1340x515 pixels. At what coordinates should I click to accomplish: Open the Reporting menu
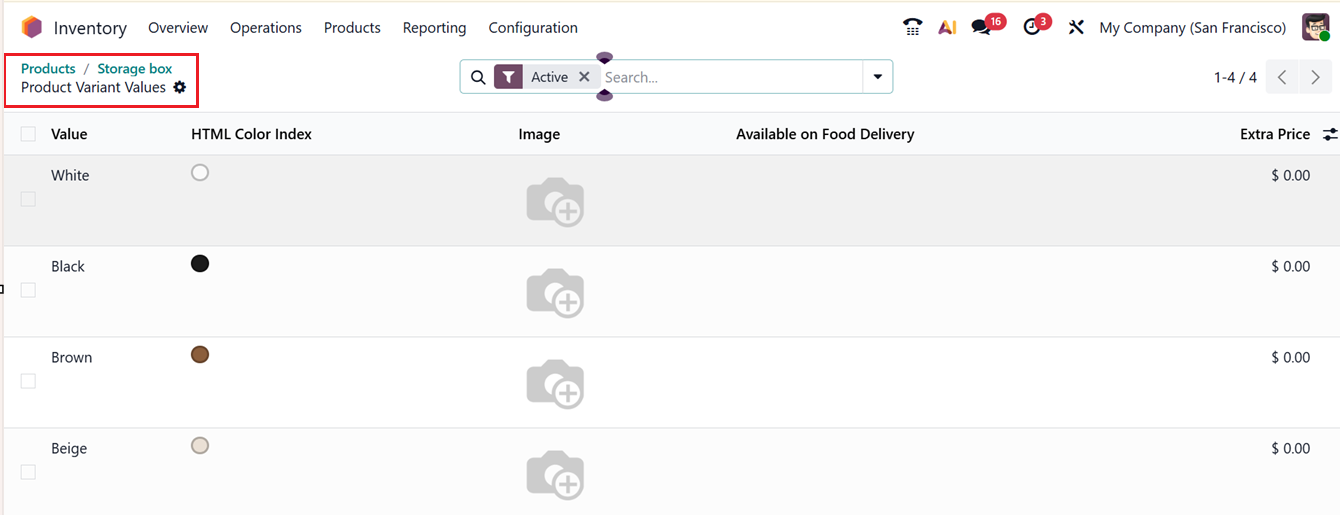click(434, 28)
